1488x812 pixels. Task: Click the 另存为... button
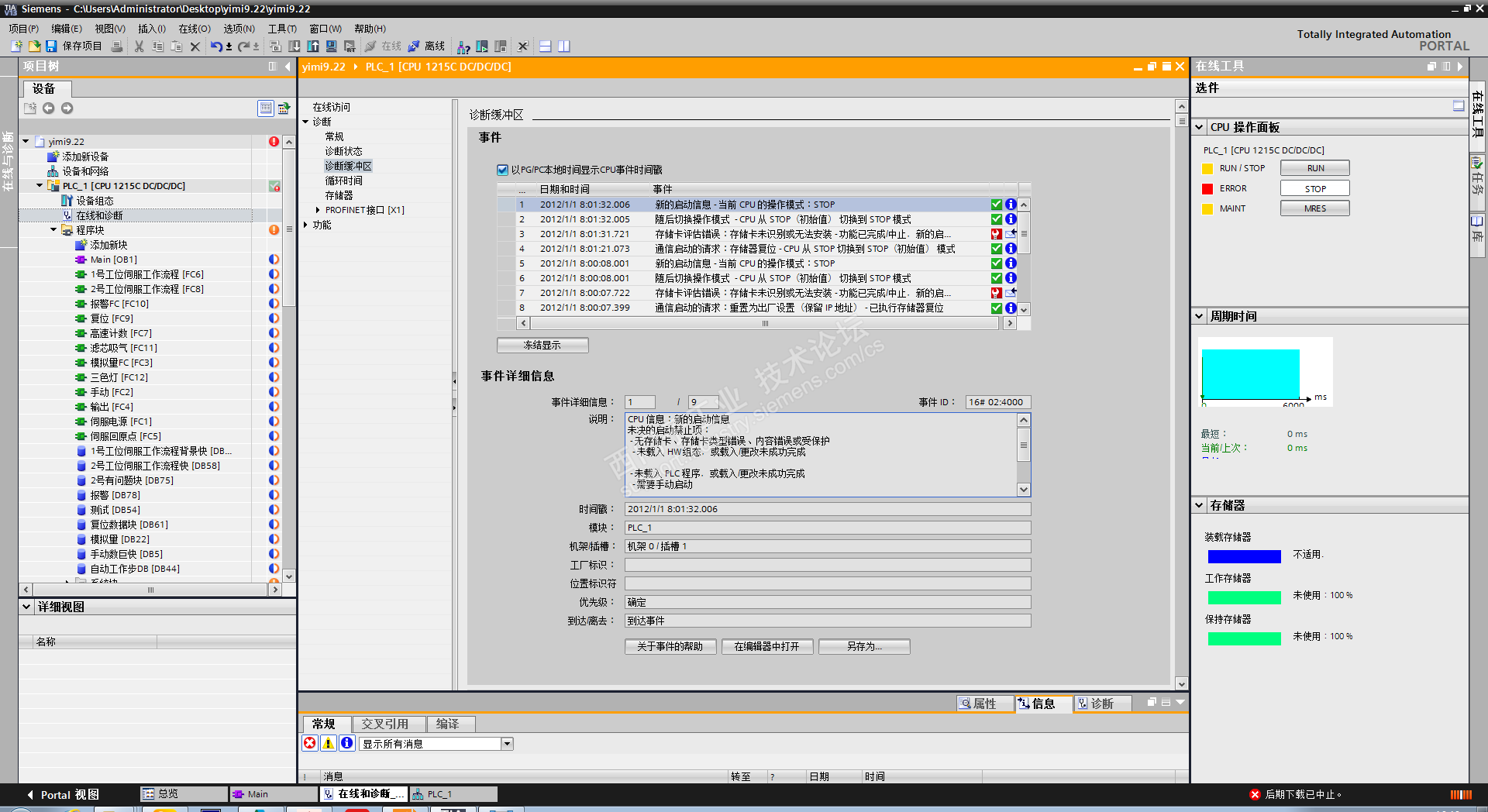point(864,646)
